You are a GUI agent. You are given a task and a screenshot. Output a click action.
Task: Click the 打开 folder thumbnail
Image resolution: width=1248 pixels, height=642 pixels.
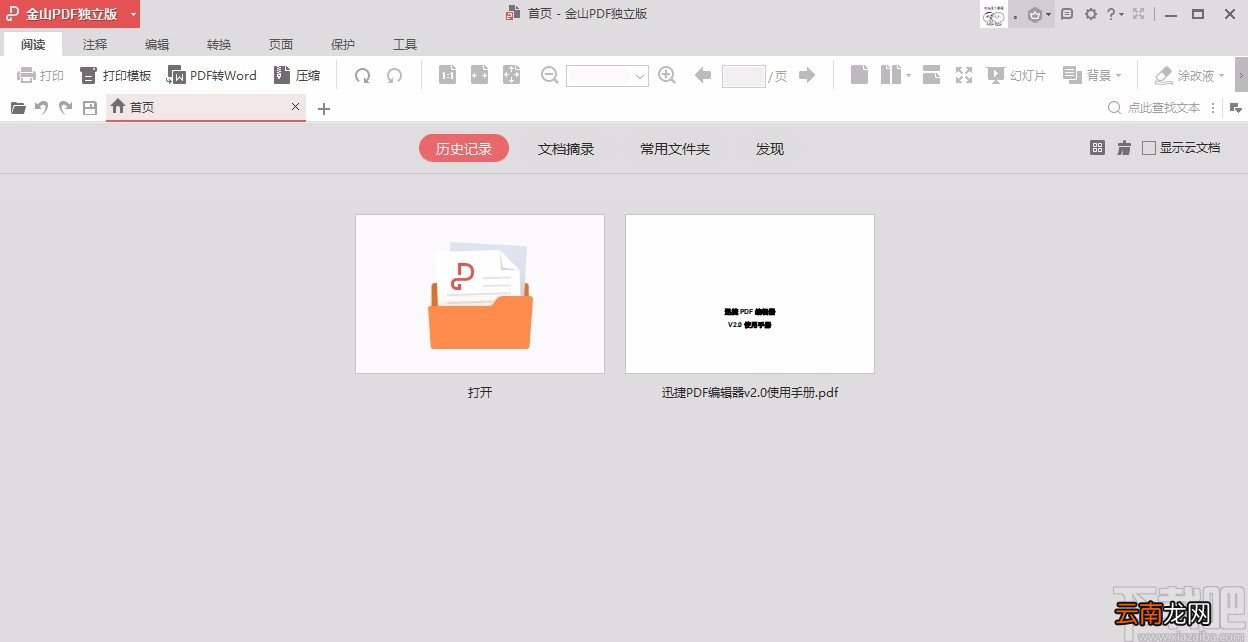[480, 294]
